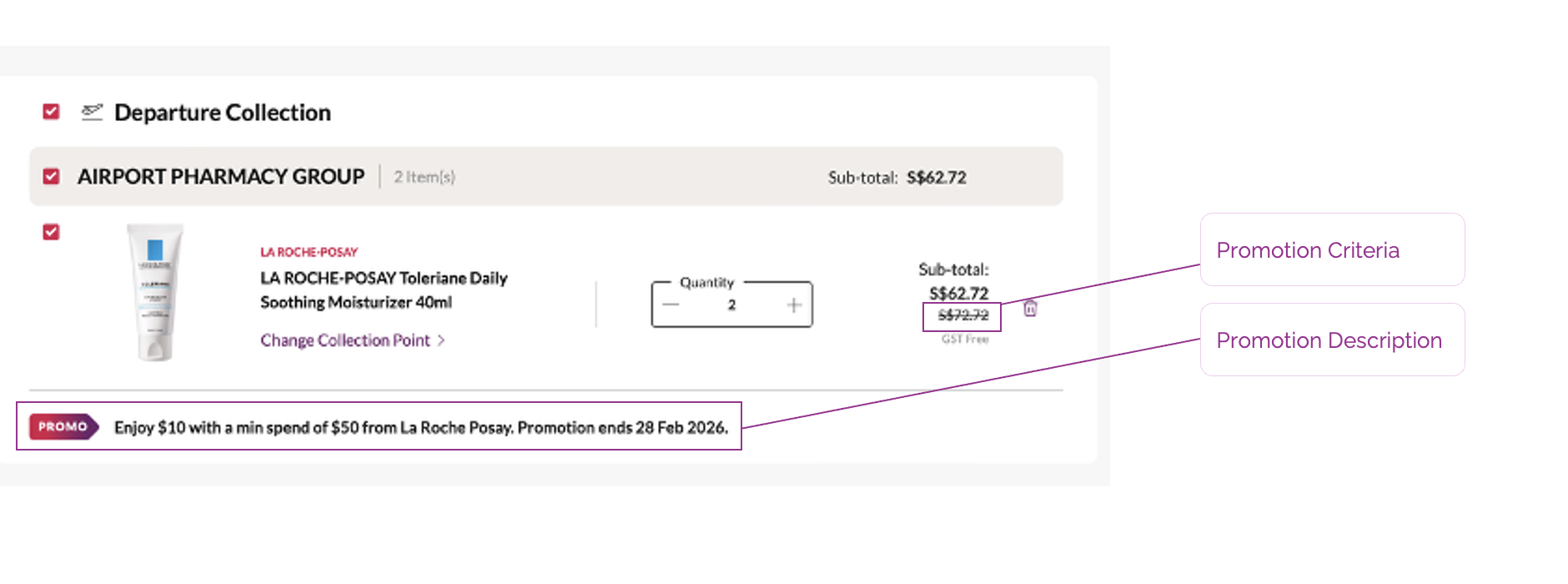1568x584 pixels.
Task: Open the Toleriane Daily Soothing Moisturizer title
Action: [384, 289]
